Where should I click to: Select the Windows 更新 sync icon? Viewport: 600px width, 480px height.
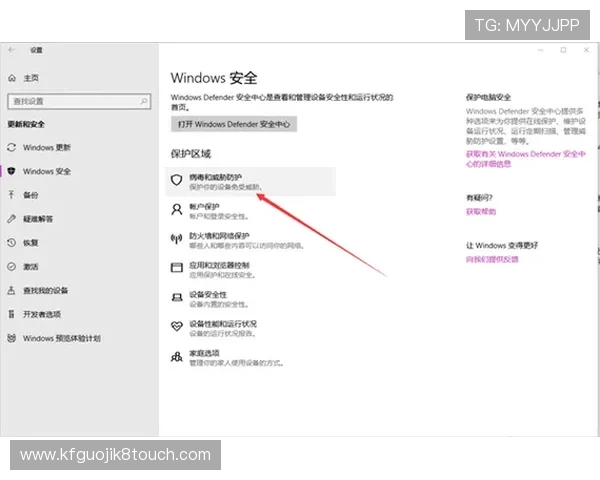point(11,147)
